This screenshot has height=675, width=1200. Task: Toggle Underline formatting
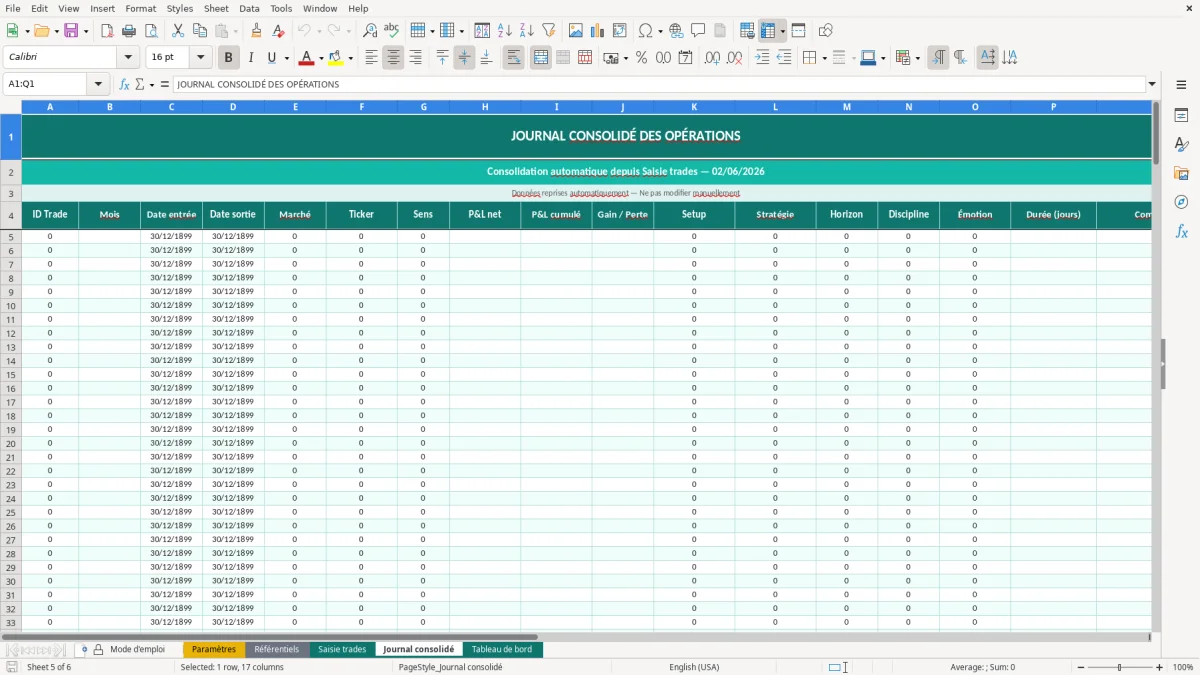[272, 58]
